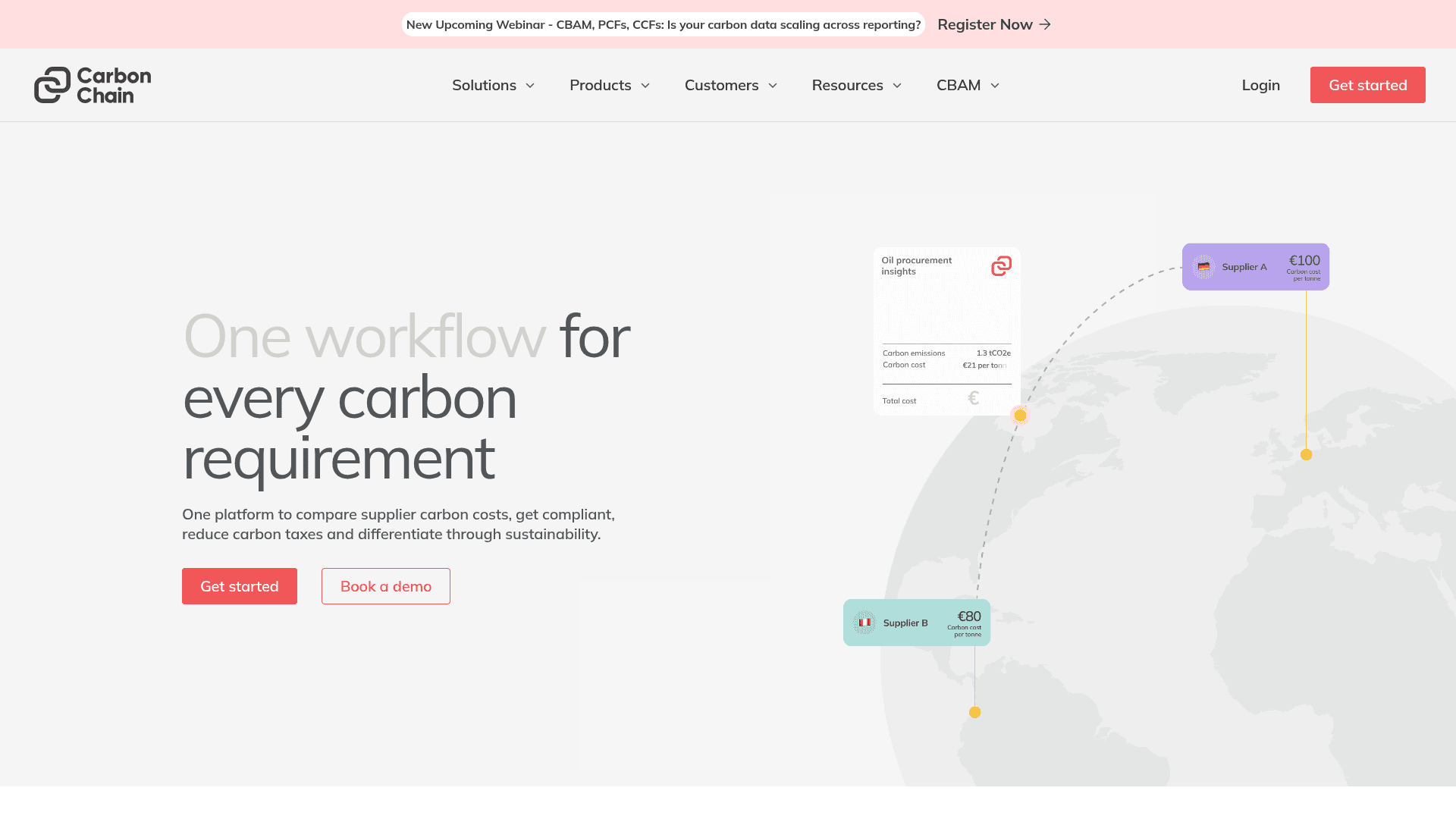1456x819 pixels.
Task: Click the 1.3 tCO2e carbon emissions value
Action: point(993,353)
